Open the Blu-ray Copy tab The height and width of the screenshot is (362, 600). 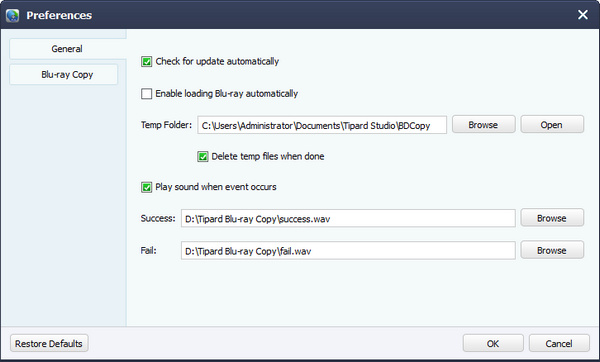[x=64, y=74]
